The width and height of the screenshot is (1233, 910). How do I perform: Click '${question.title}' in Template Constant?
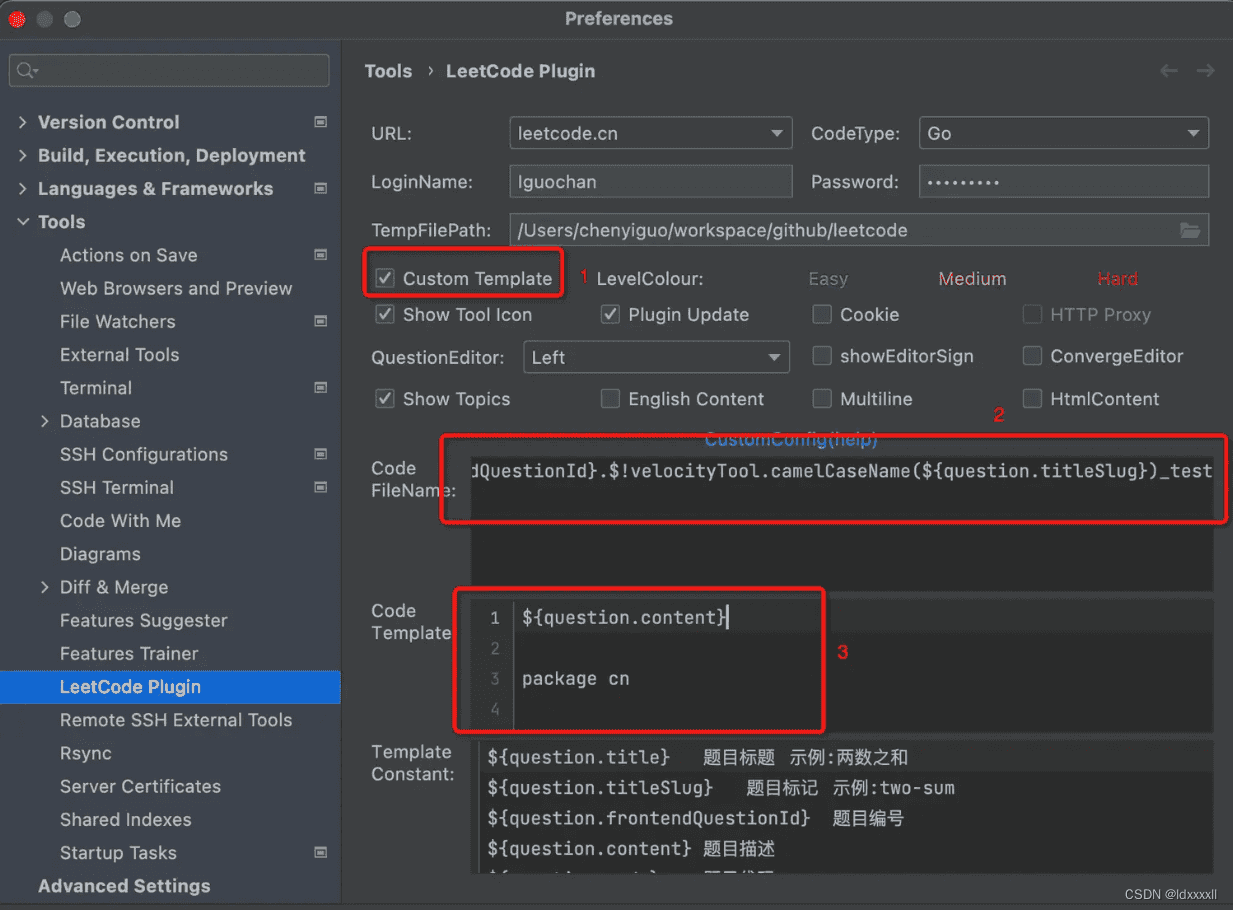[578, 758]
